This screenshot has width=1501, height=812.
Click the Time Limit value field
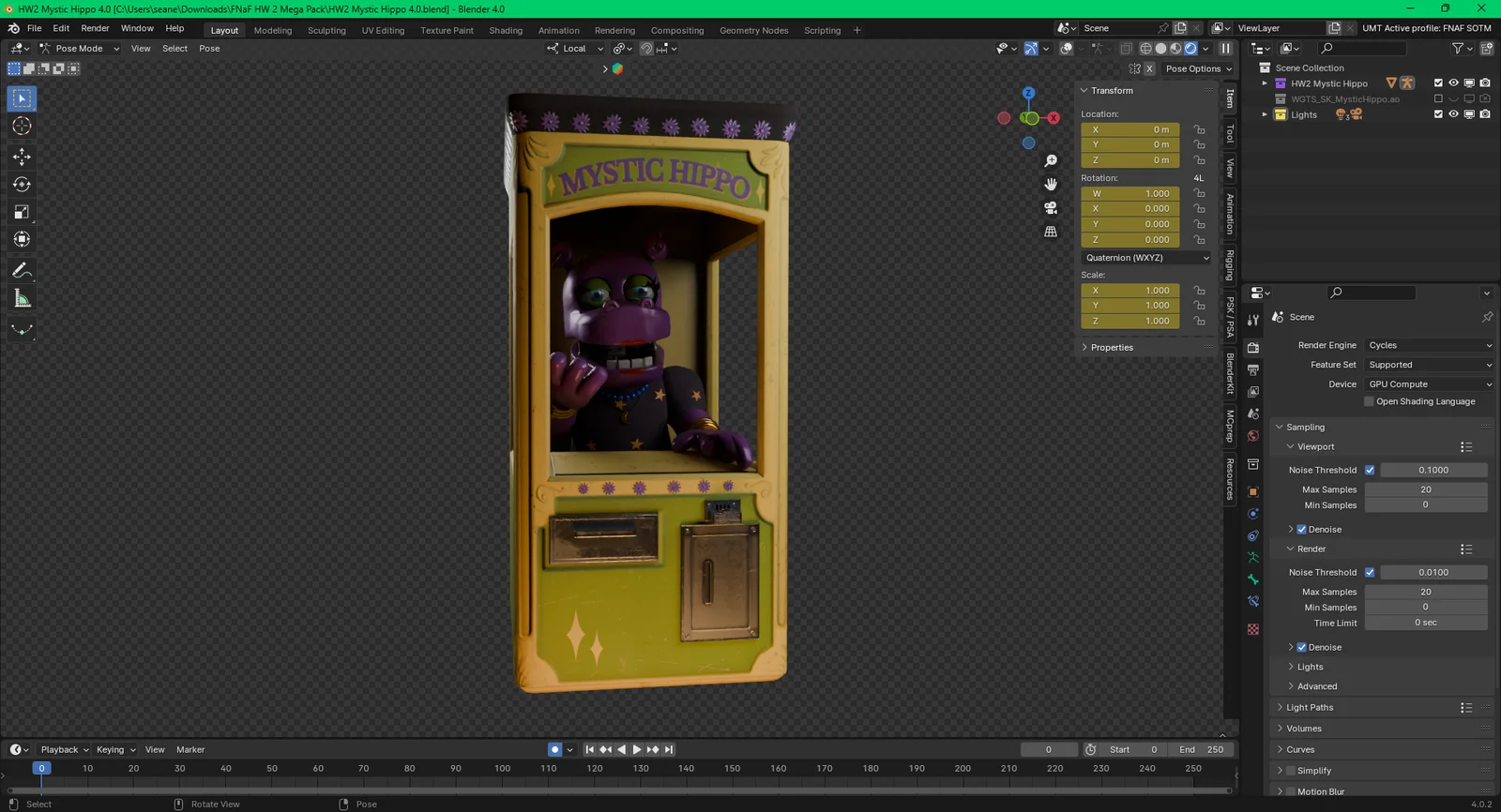(1426, 623)
